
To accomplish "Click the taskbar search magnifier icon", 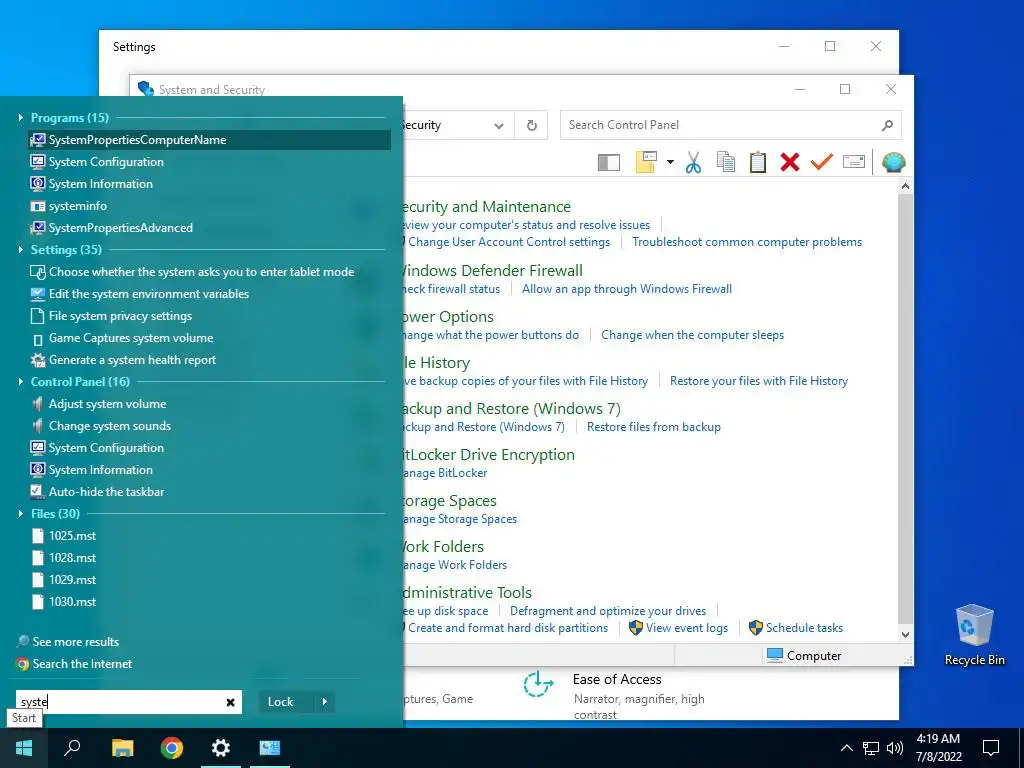I will pyautogui.click(x=72, y=748).
